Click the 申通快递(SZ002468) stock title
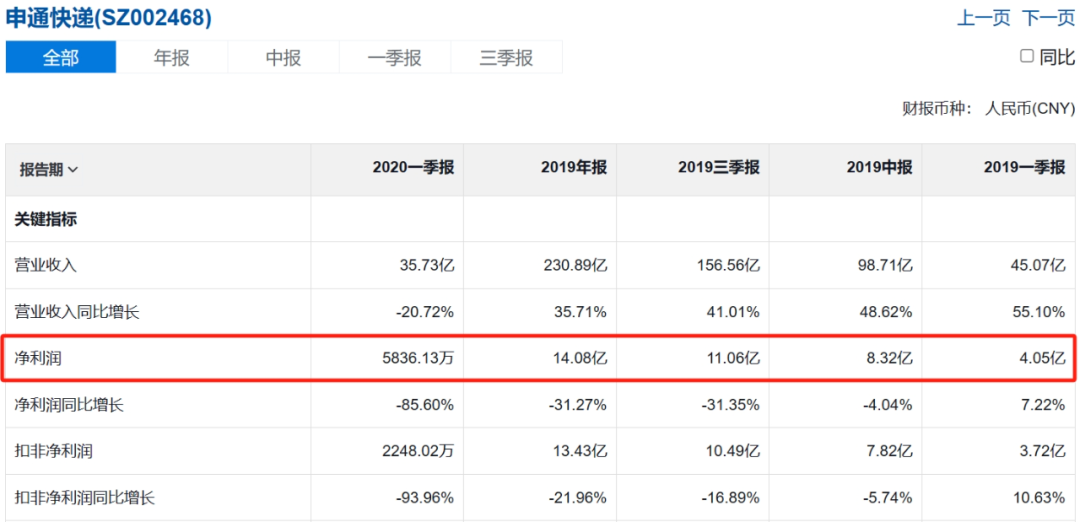 (x=109, y=18)
